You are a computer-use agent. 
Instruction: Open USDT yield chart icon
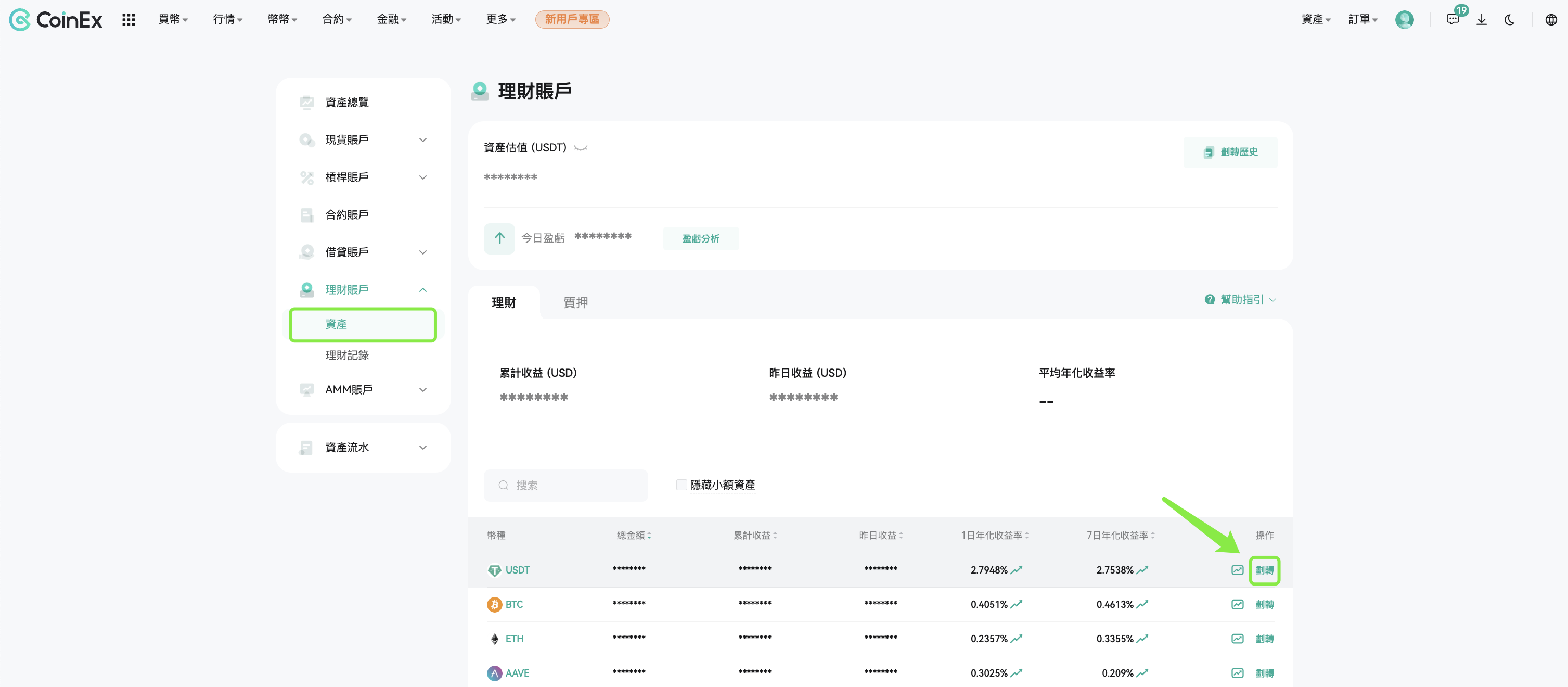click(1238, 570)
